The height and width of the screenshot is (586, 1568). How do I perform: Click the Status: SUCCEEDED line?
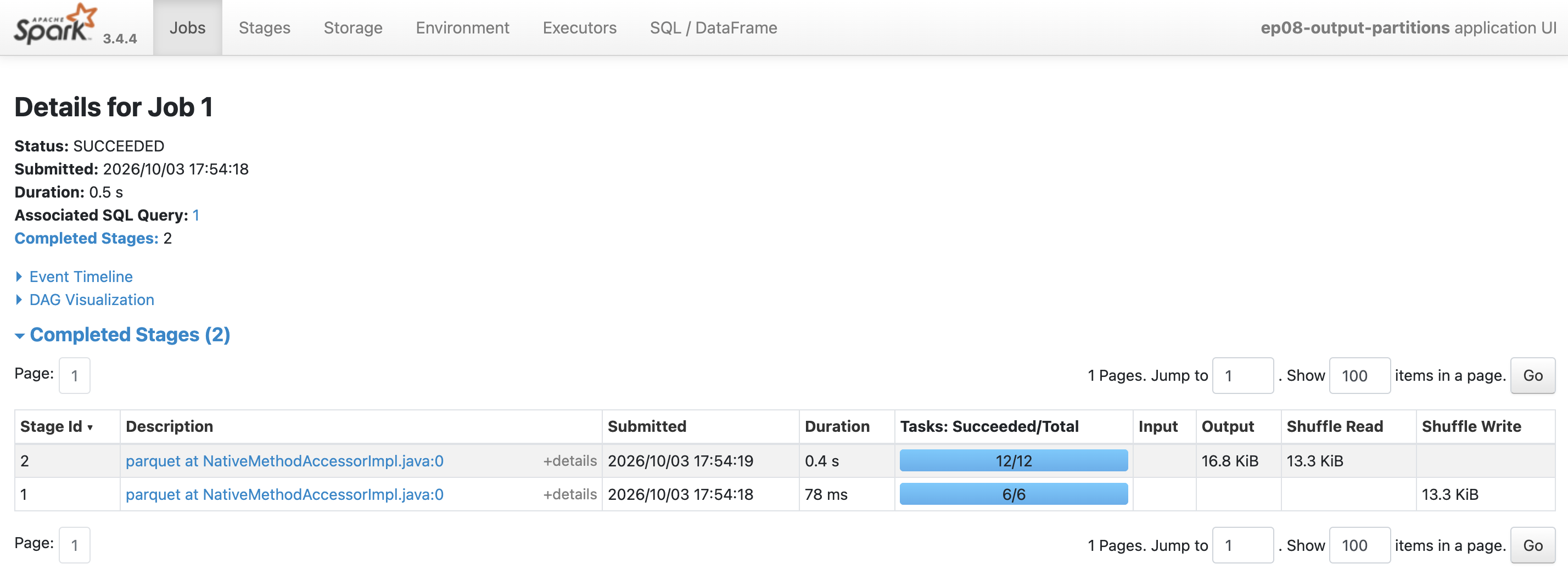click(x=89, y=146)
